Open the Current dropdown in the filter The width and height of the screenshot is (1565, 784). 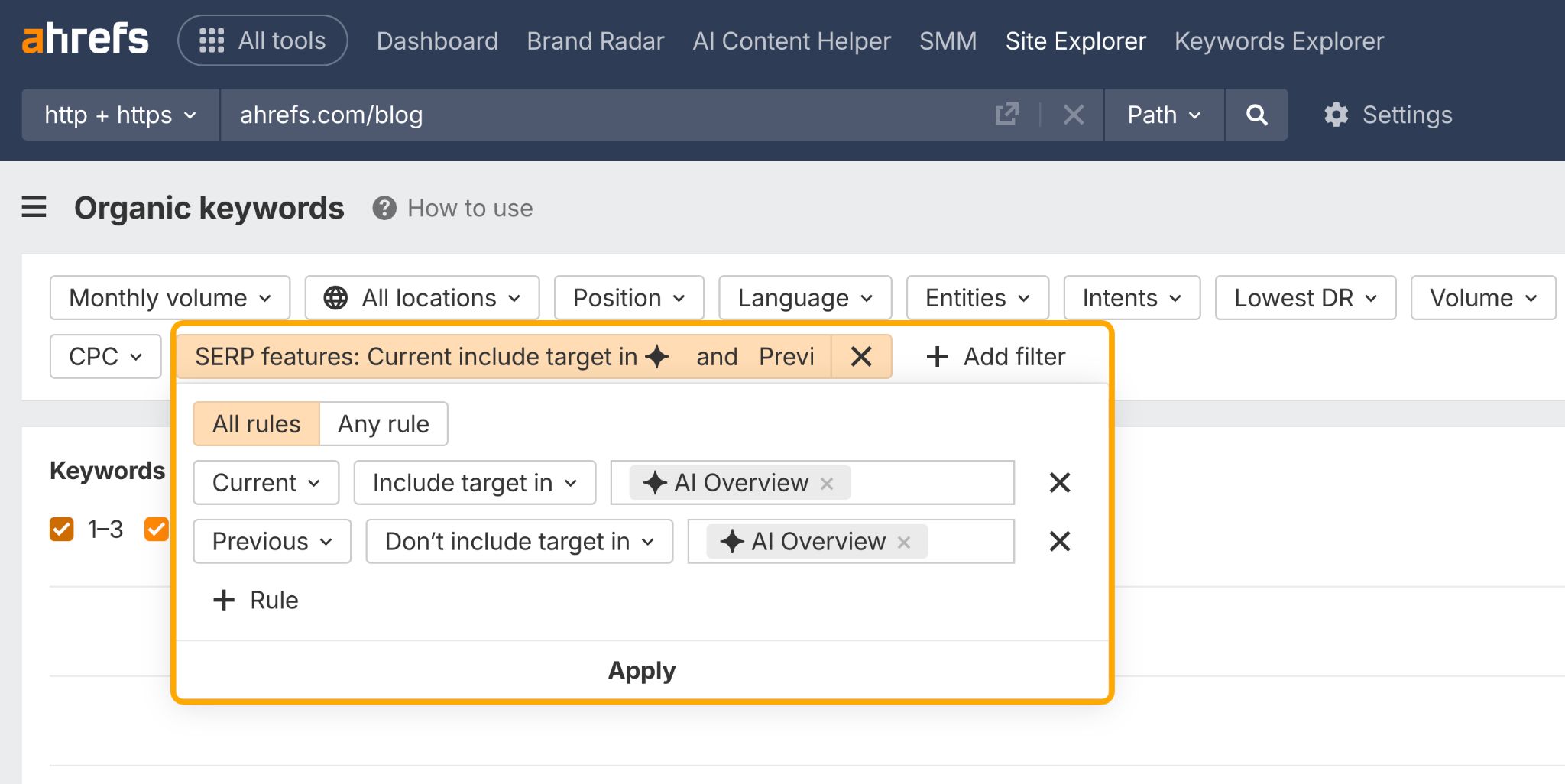[265, 482]
